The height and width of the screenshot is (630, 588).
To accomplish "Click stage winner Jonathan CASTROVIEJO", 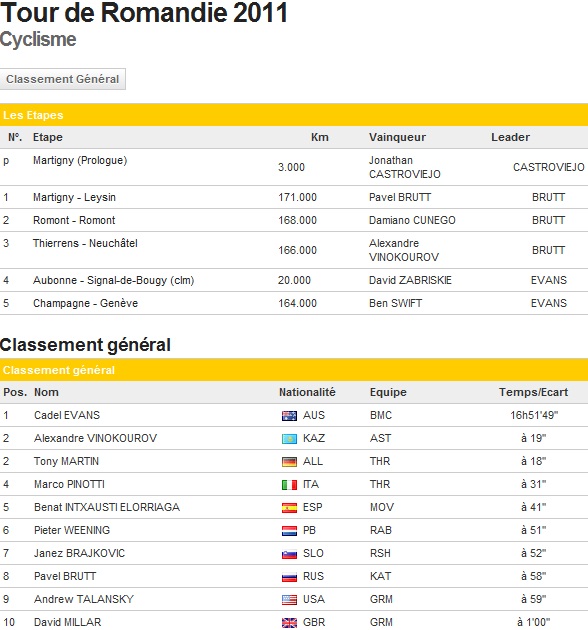I will [x=405, y=167].
